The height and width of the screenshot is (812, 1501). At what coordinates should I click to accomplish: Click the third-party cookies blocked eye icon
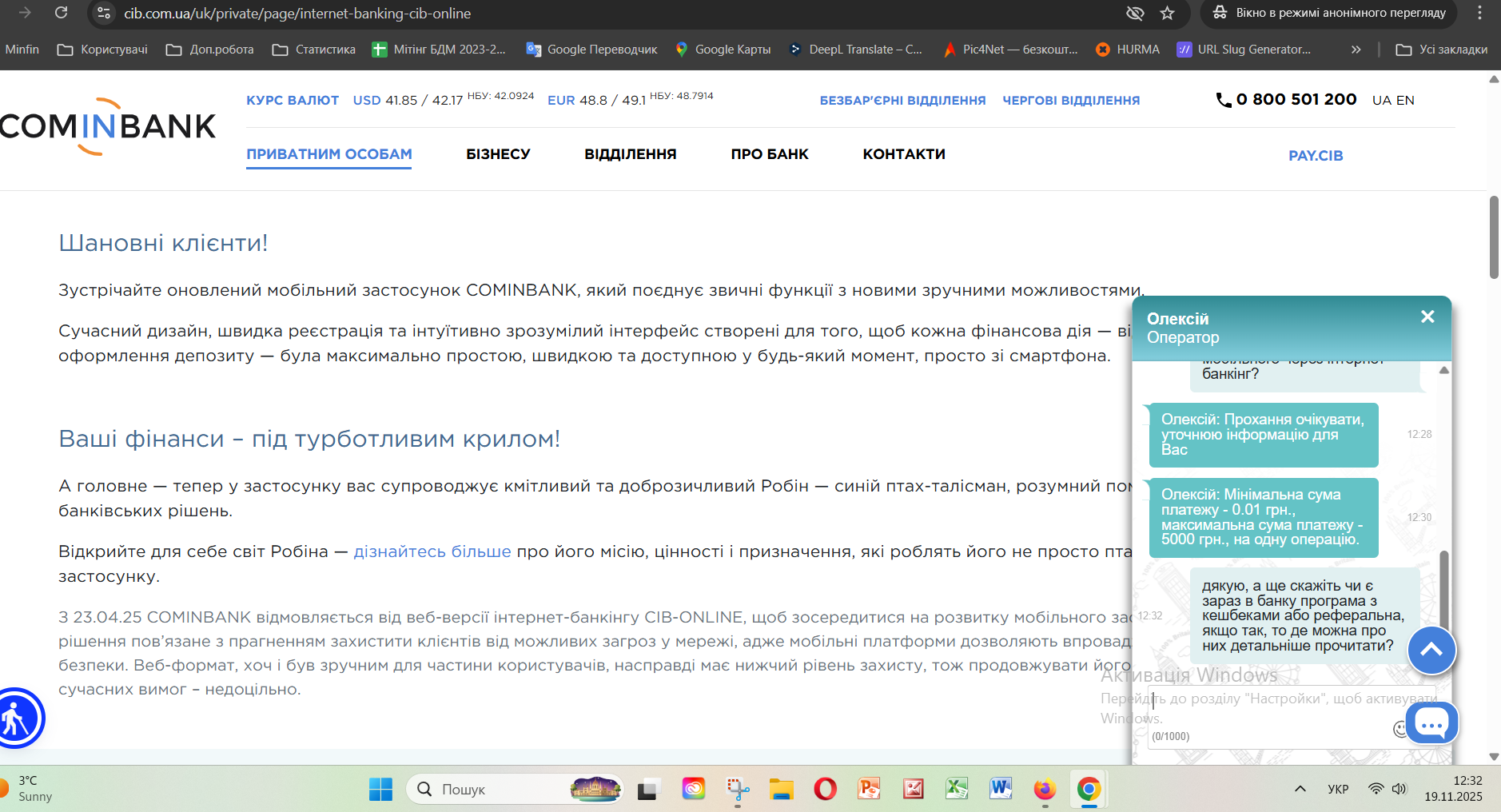[x=1135, y=13]
